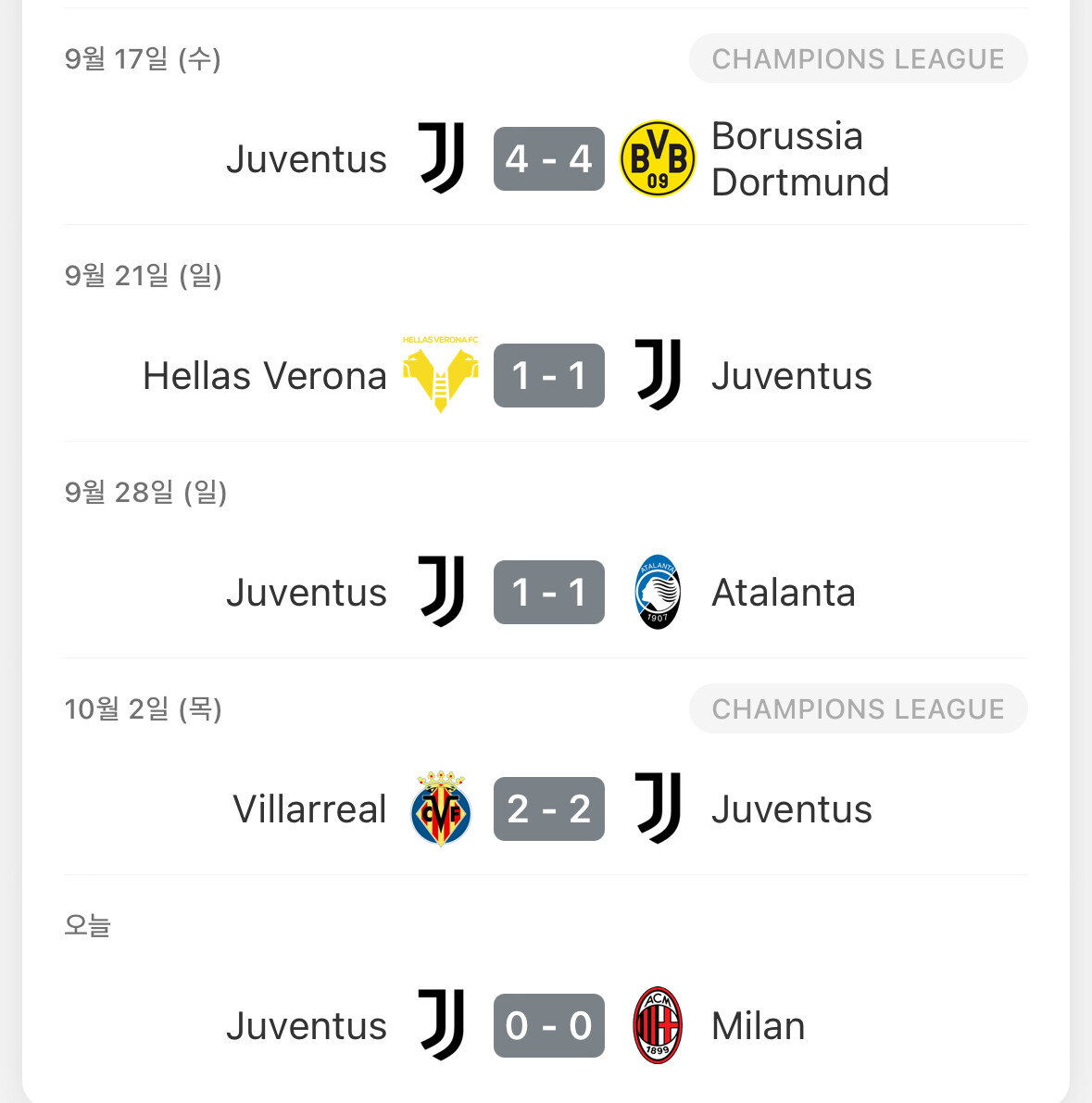Open the 1 - 1 Hellas Verona score
This screenshot has width=1092, height=1103.
pos(549,376)
